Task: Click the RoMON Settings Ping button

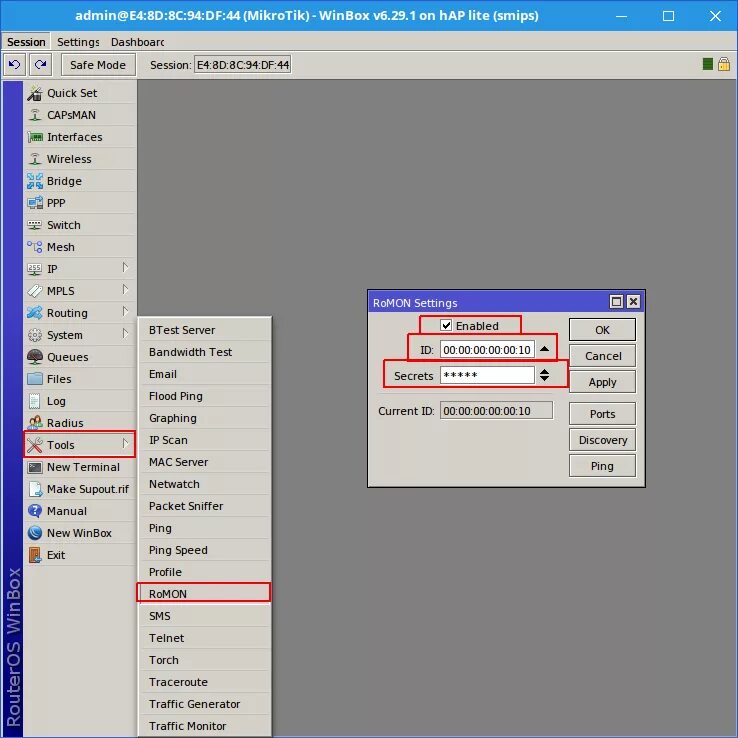Action: (x=602, y=466)
